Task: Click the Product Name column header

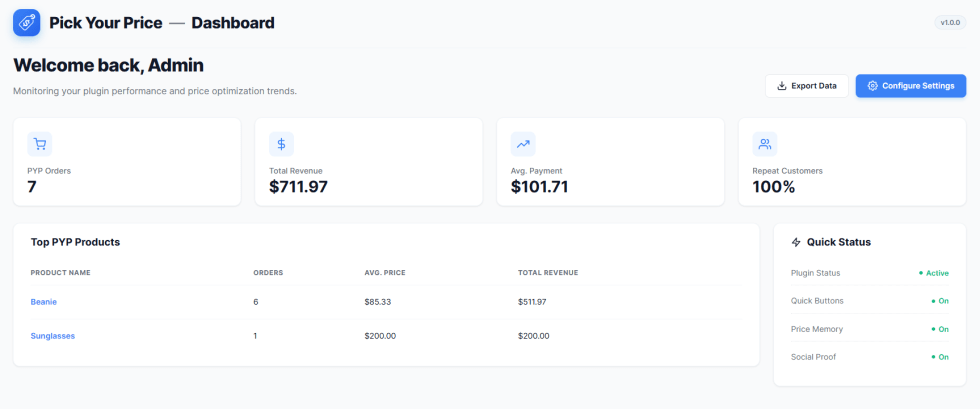Action: pos(61,273)
